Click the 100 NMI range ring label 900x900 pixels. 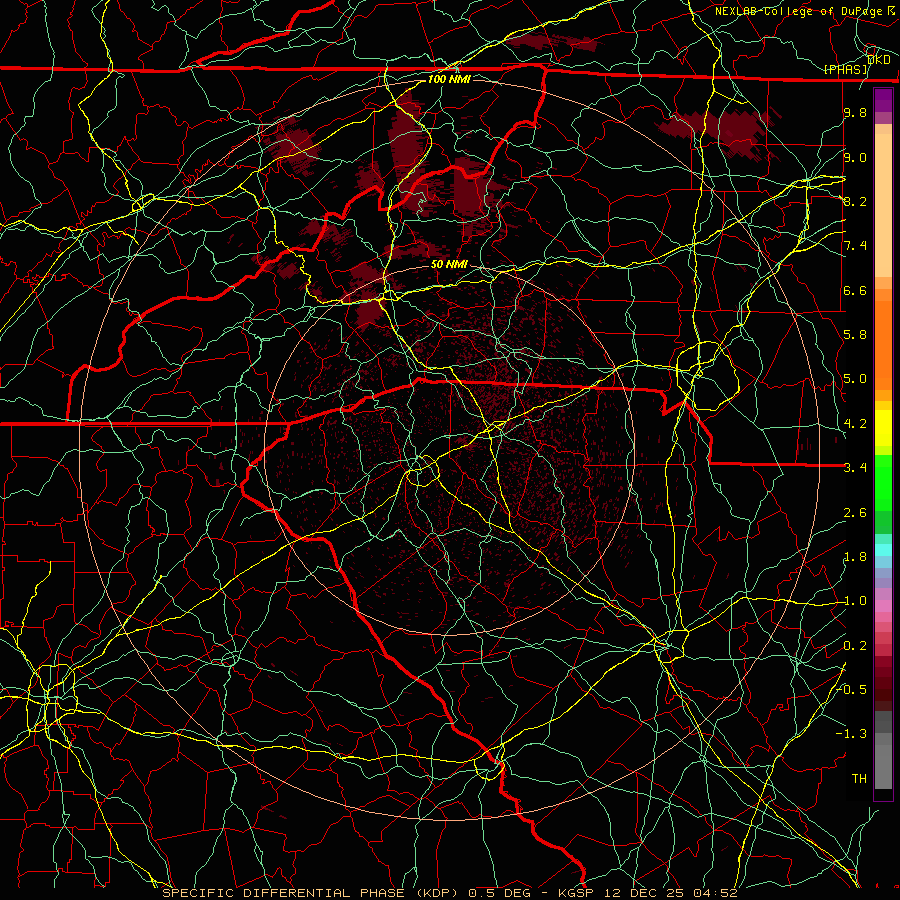point(449,79)
